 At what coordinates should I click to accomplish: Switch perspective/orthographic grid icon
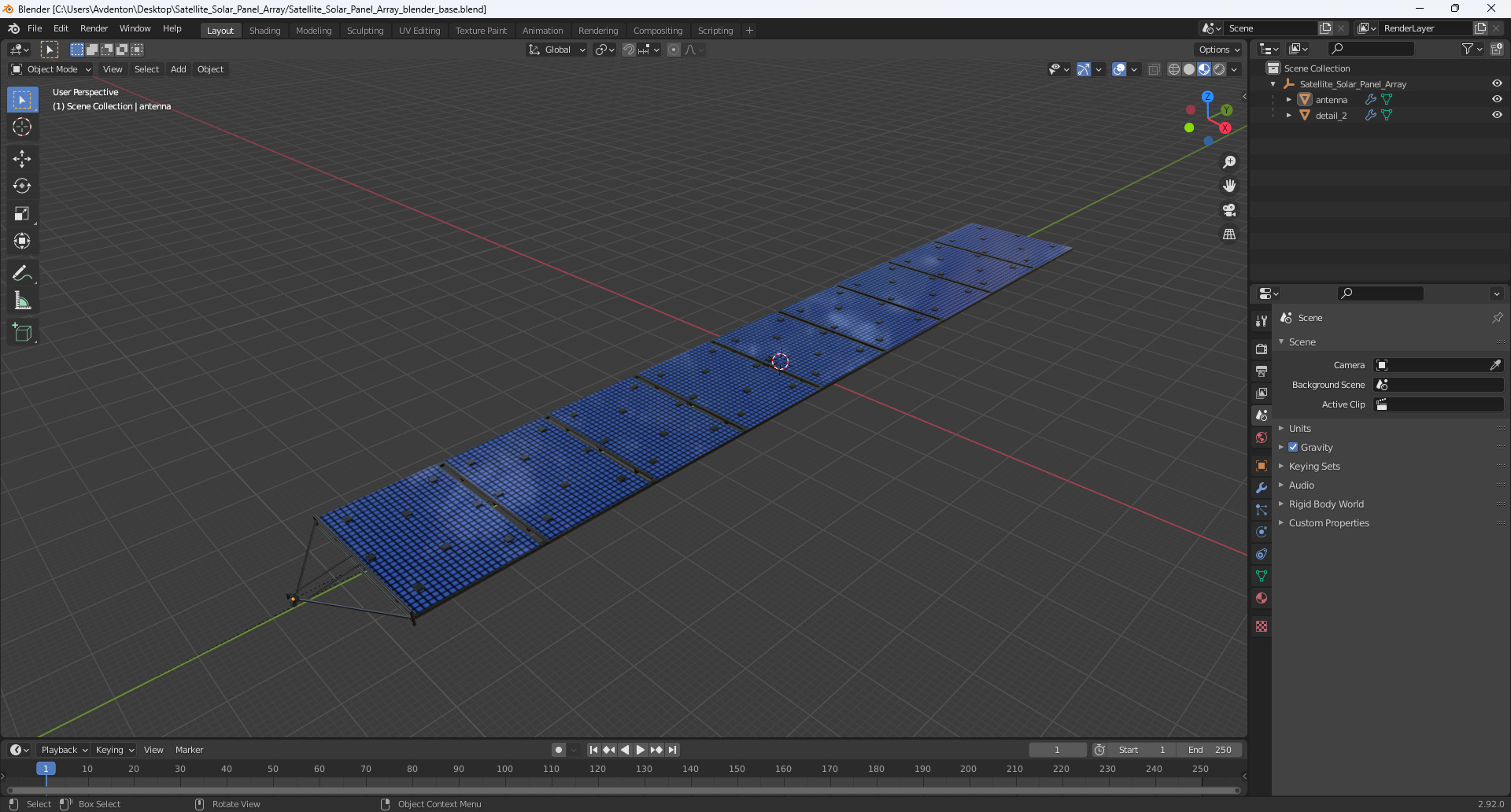[1229, 234]
